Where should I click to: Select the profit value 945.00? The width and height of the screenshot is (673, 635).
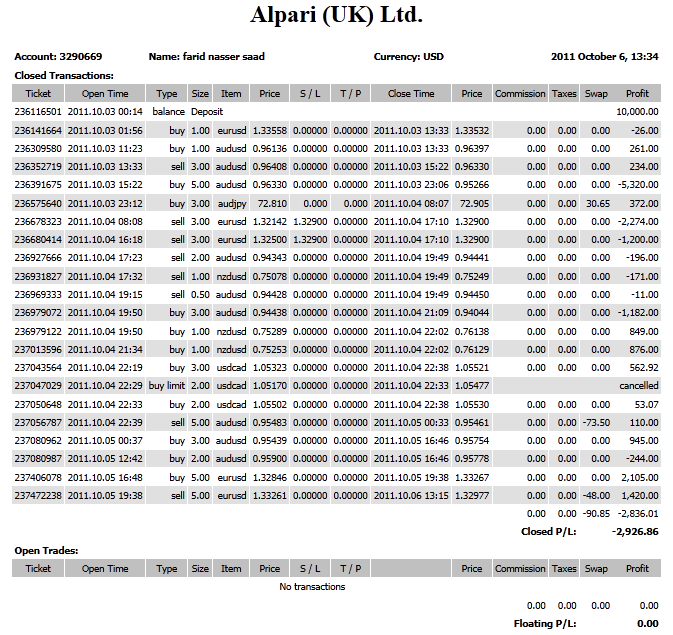pos(644,441)
